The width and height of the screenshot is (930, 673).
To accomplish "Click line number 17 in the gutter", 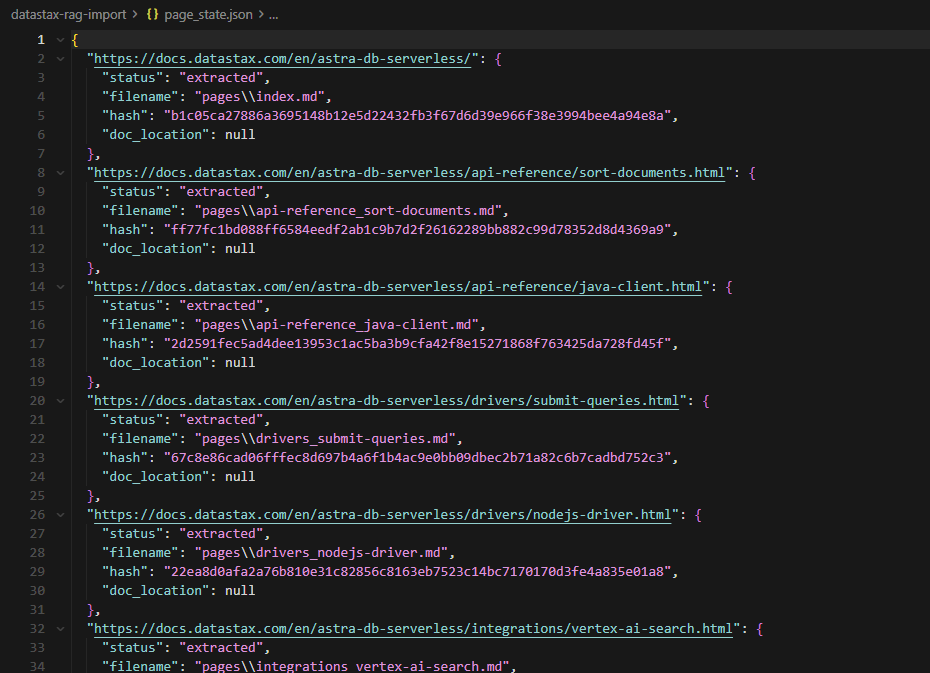I will tap(37, 344).
